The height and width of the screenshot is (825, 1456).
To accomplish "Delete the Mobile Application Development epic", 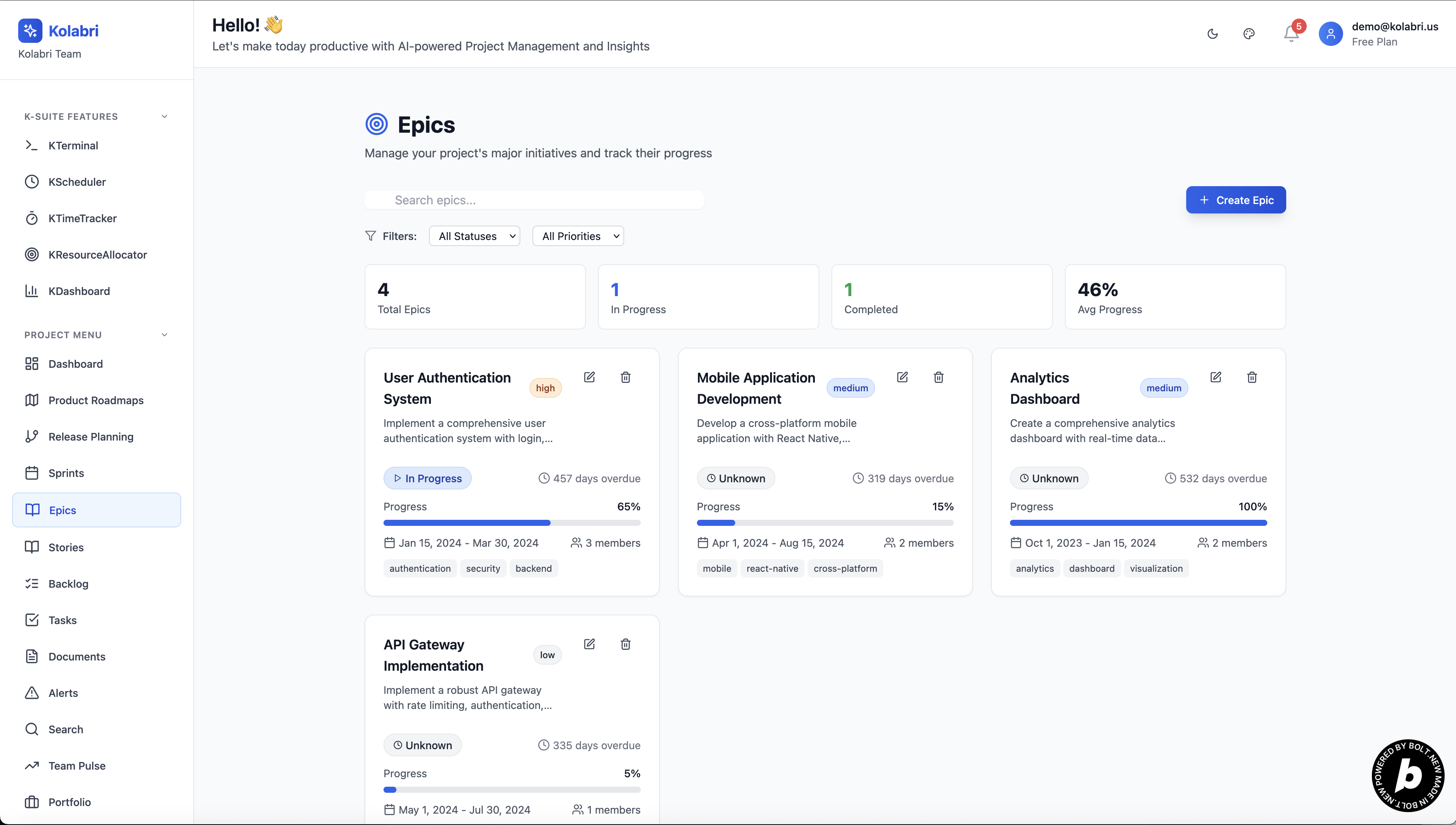I will [938, 377].
